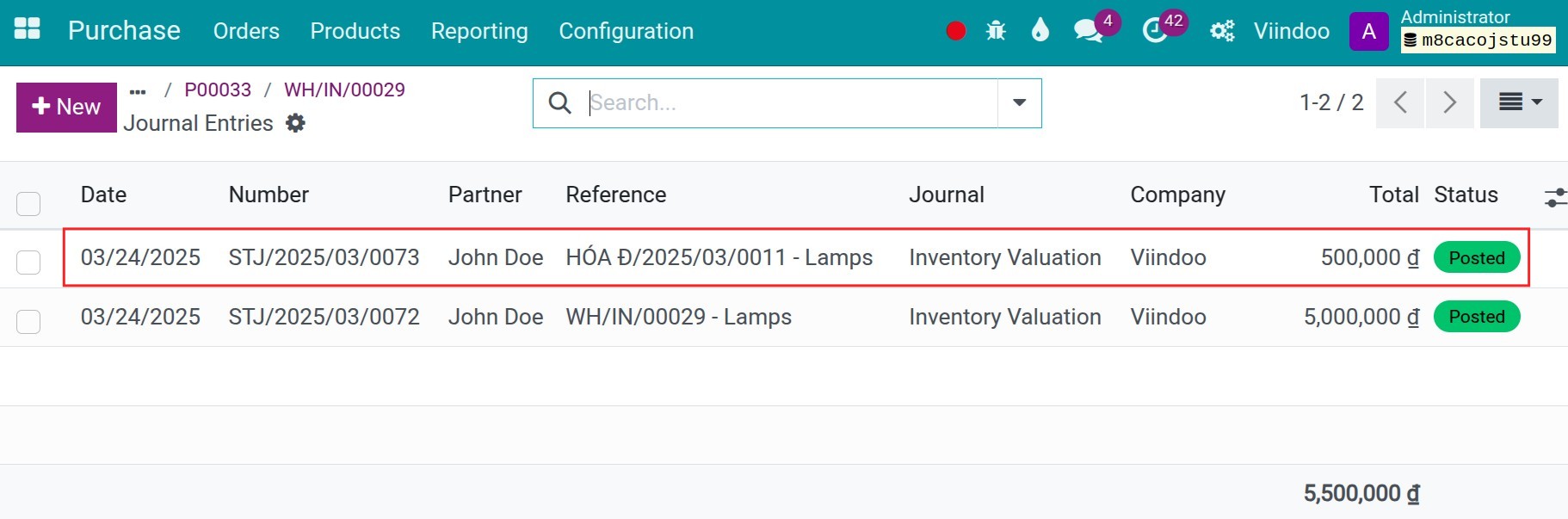
Task: Select all records with header checkbox
Action: click(x=28, y=203)
